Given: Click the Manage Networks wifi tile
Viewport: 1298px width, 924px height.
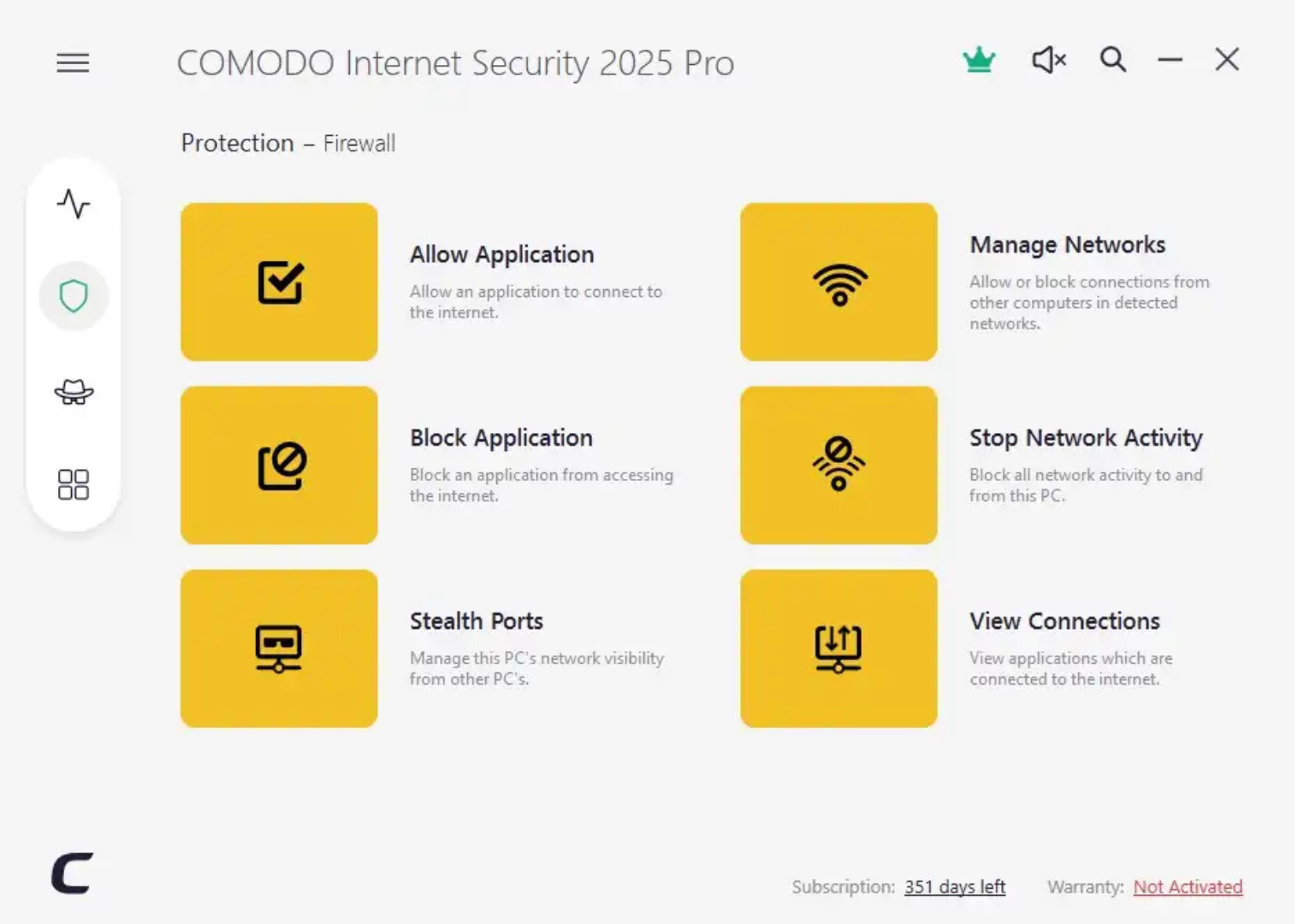Looking at the screenshot, I should point(839,281).
